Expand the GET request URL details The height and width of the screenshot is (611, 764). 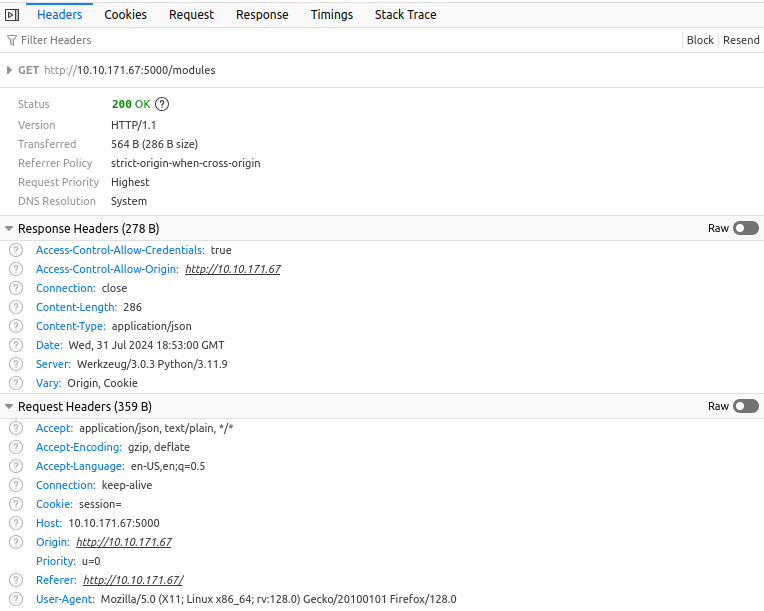(x=10, y=70)
